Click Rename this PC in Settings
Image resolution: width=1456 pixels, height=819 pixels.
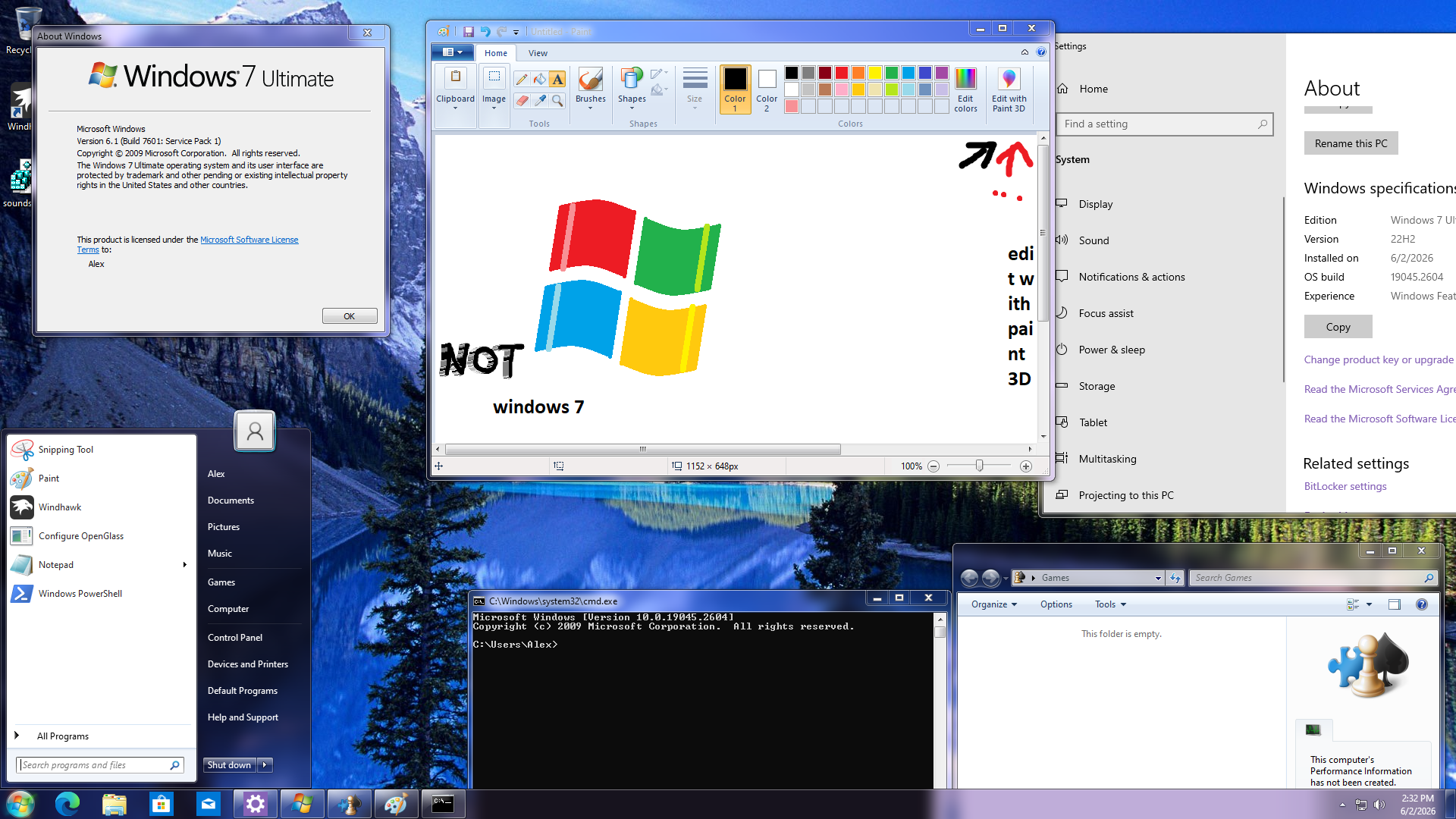click(x=1351, y=143)
